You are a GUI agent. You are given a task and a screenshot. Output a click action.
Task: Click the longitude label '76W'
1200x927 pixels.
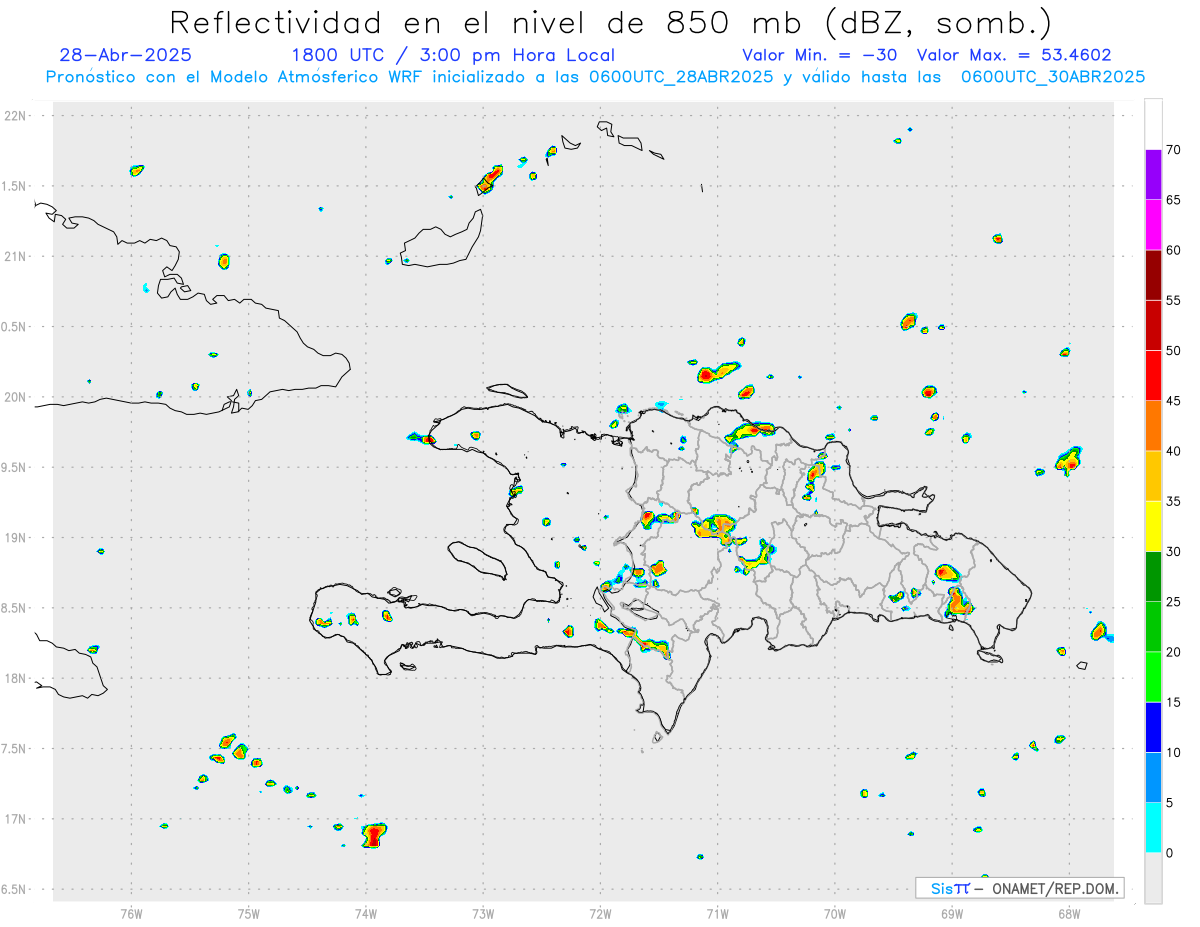click(131, 914)
